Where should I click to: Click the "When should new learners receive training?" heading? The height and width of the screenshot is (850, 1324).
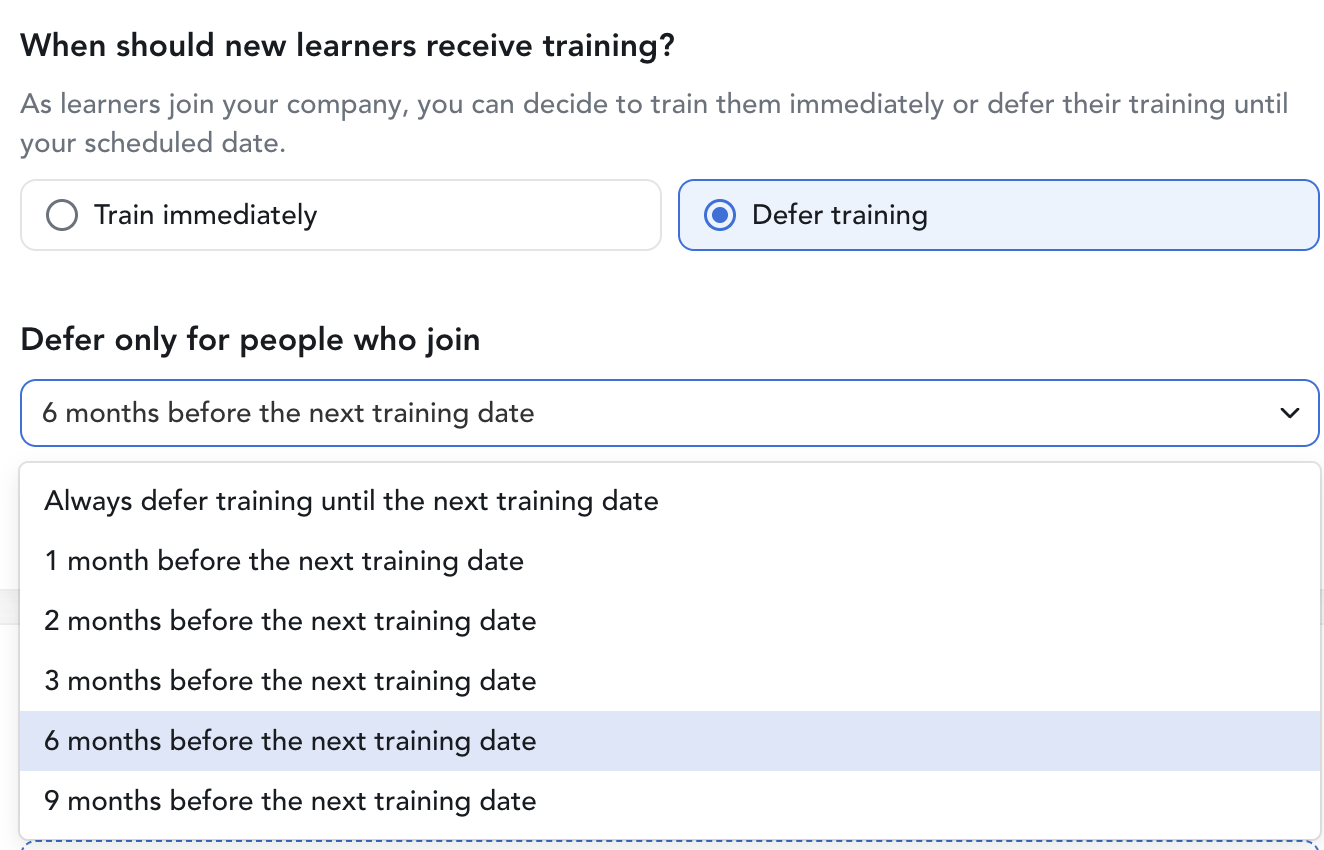point(347,46)
